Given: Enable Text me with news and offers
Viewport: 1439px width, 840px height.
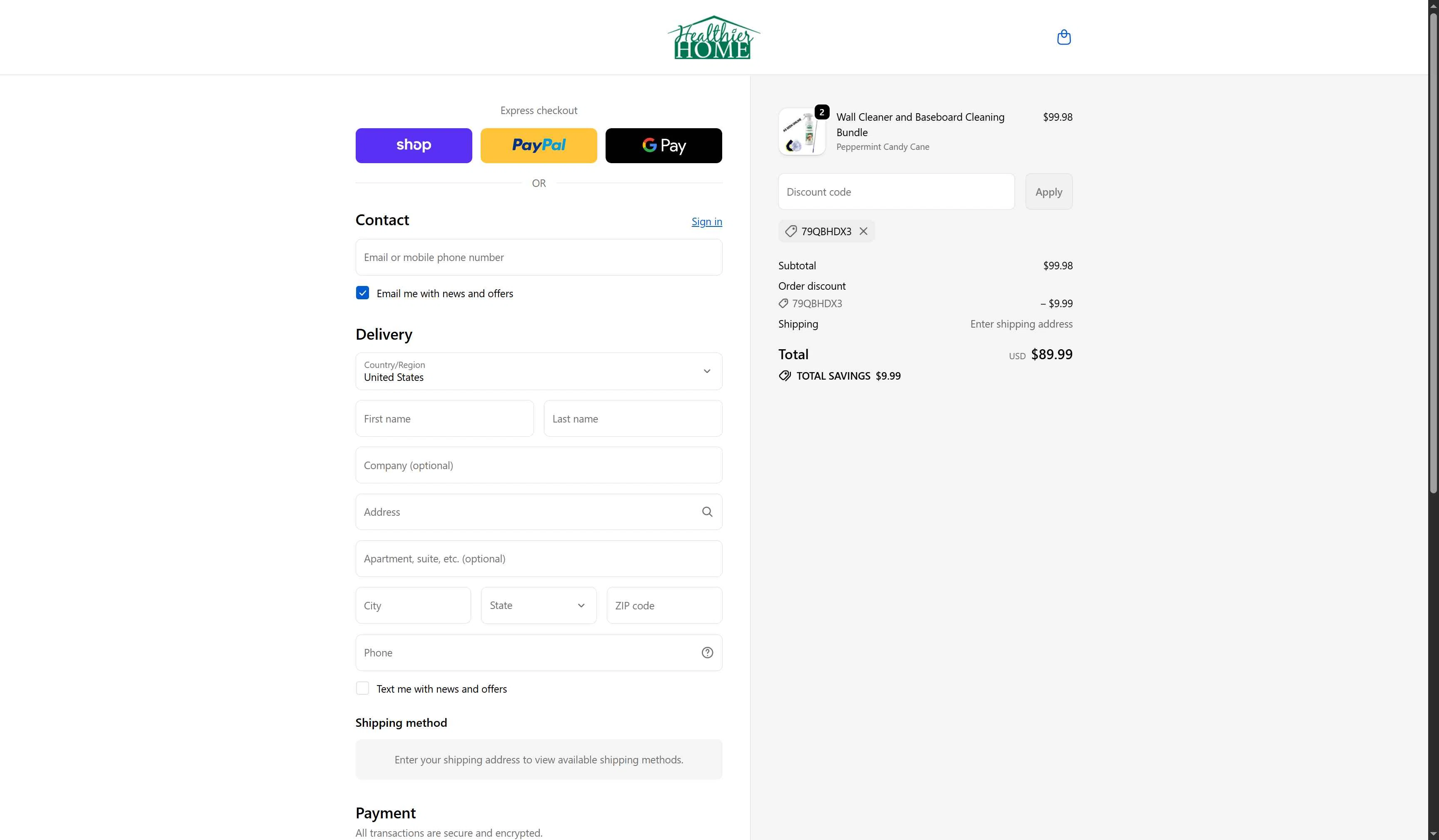Looking at the screenshot, I should coord(362,688).
